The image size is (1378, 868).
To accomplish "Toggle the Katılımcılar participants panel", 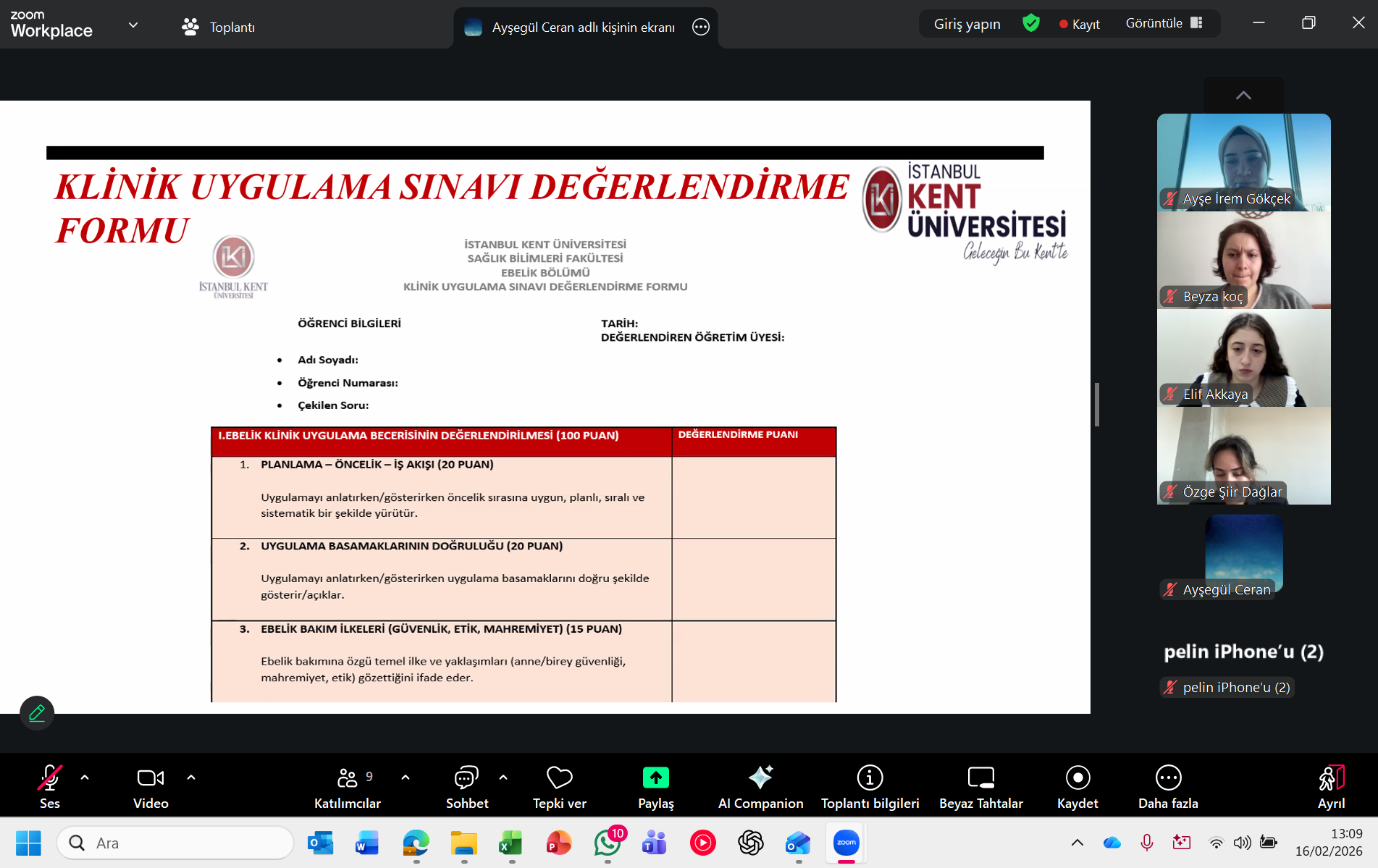I will point(348,785).
